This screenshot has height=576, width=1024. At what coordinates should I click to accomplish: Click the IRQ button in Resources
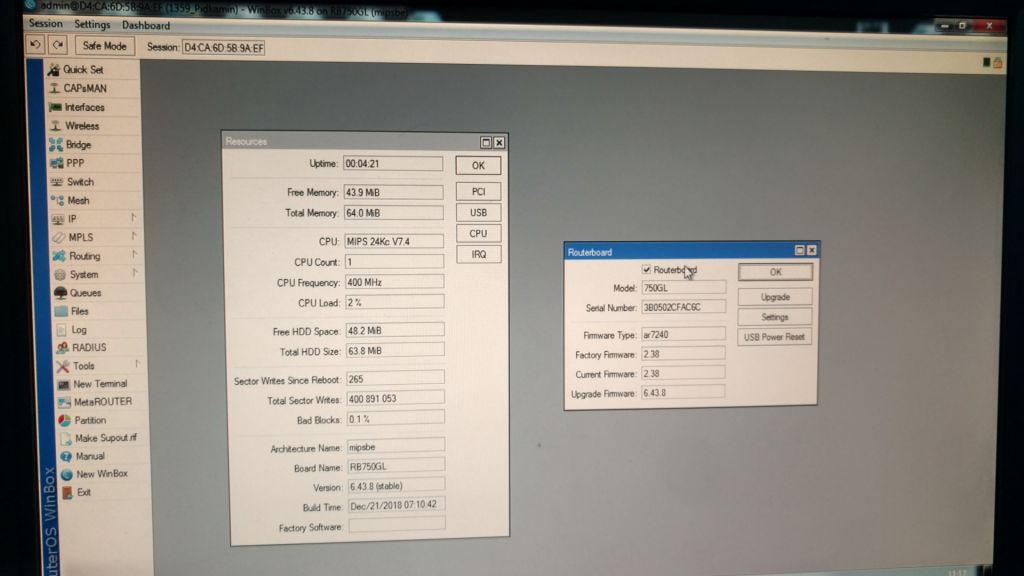tap(479, 254)
